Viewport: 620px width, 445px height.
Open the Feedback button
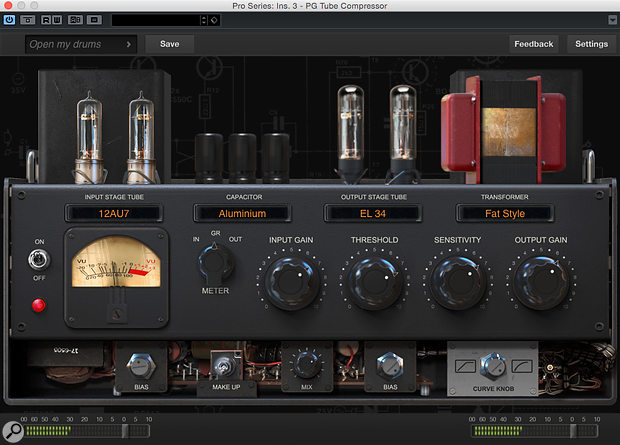click(533, 44)
